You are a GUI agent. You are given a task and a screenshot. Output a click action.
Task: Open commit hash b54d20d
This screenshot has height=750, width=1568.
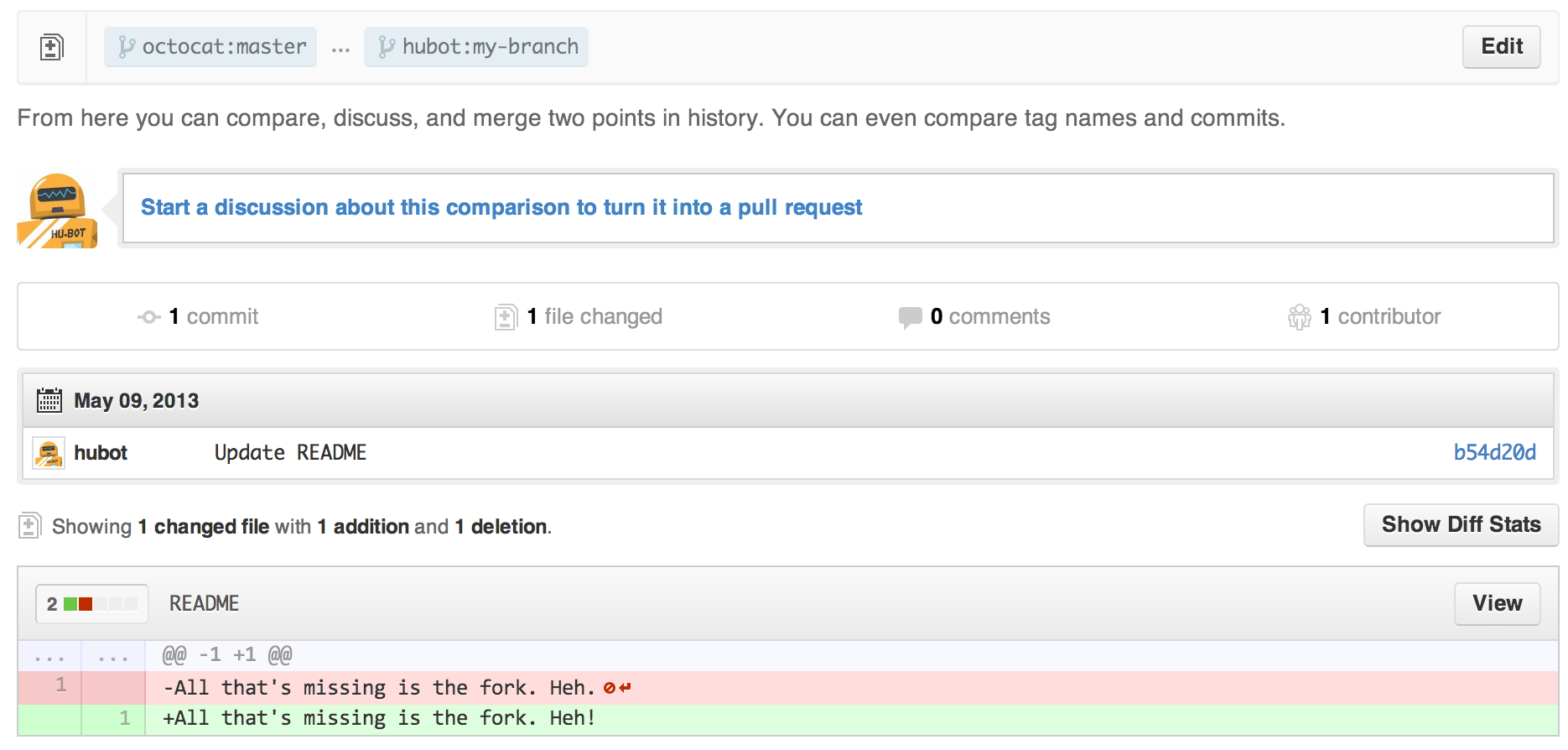(1494, 453)
